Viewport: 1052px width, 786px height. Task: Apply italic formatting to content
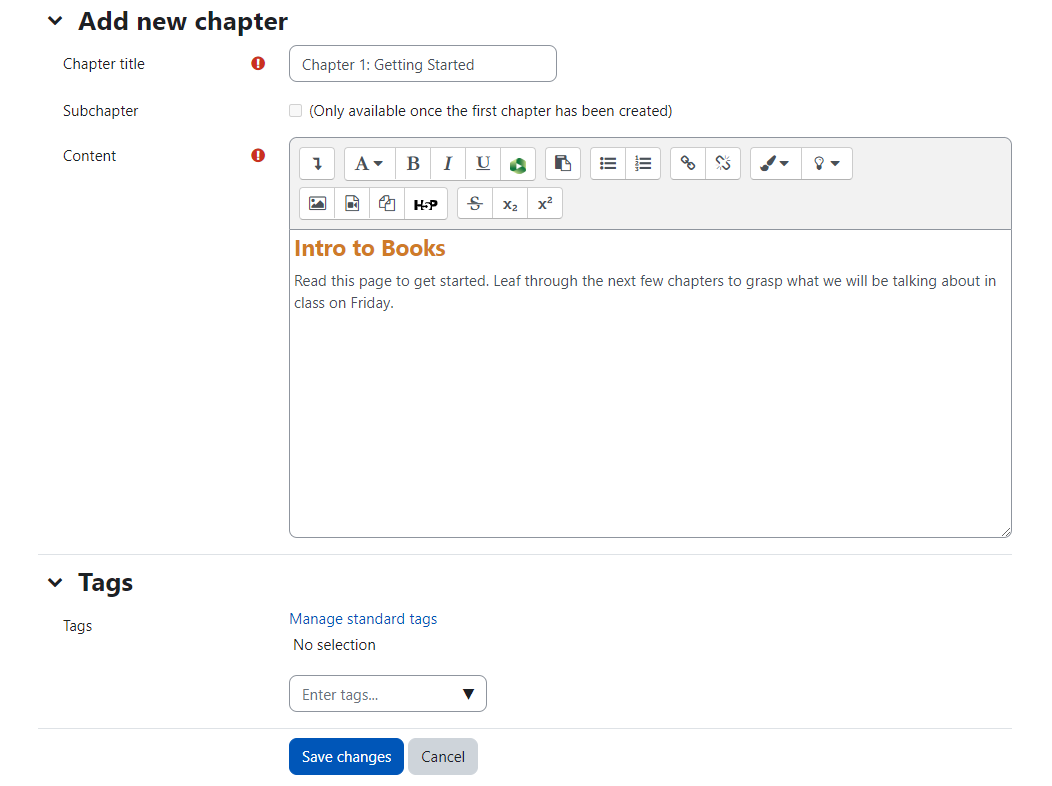pyautogui.click(x=448, y=164)
